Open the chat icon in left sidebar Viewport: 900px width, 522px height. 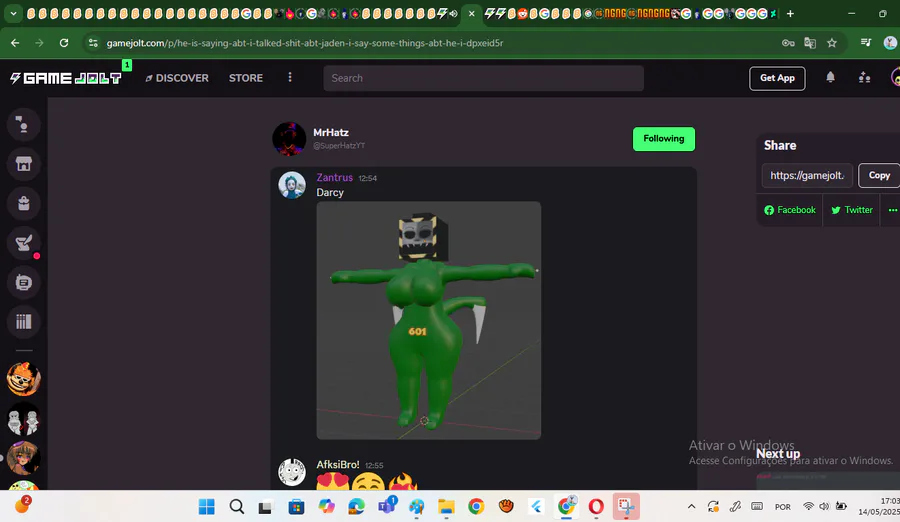24,283
